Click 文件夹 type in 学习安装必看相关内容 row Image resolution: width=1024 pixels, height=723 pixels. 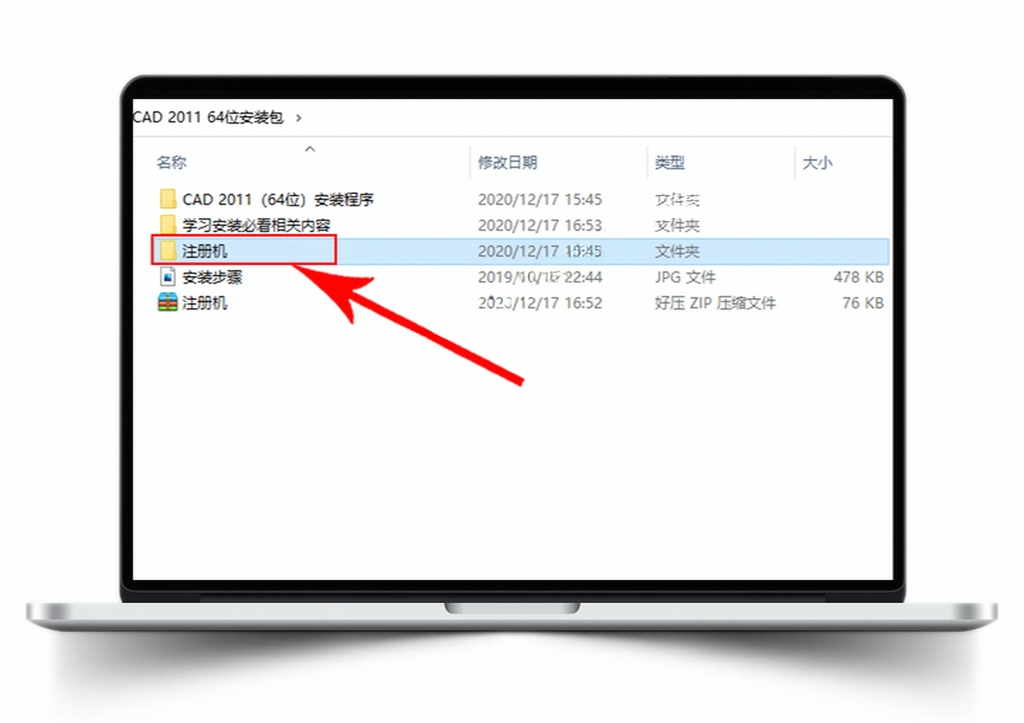(x=677, y=225)
